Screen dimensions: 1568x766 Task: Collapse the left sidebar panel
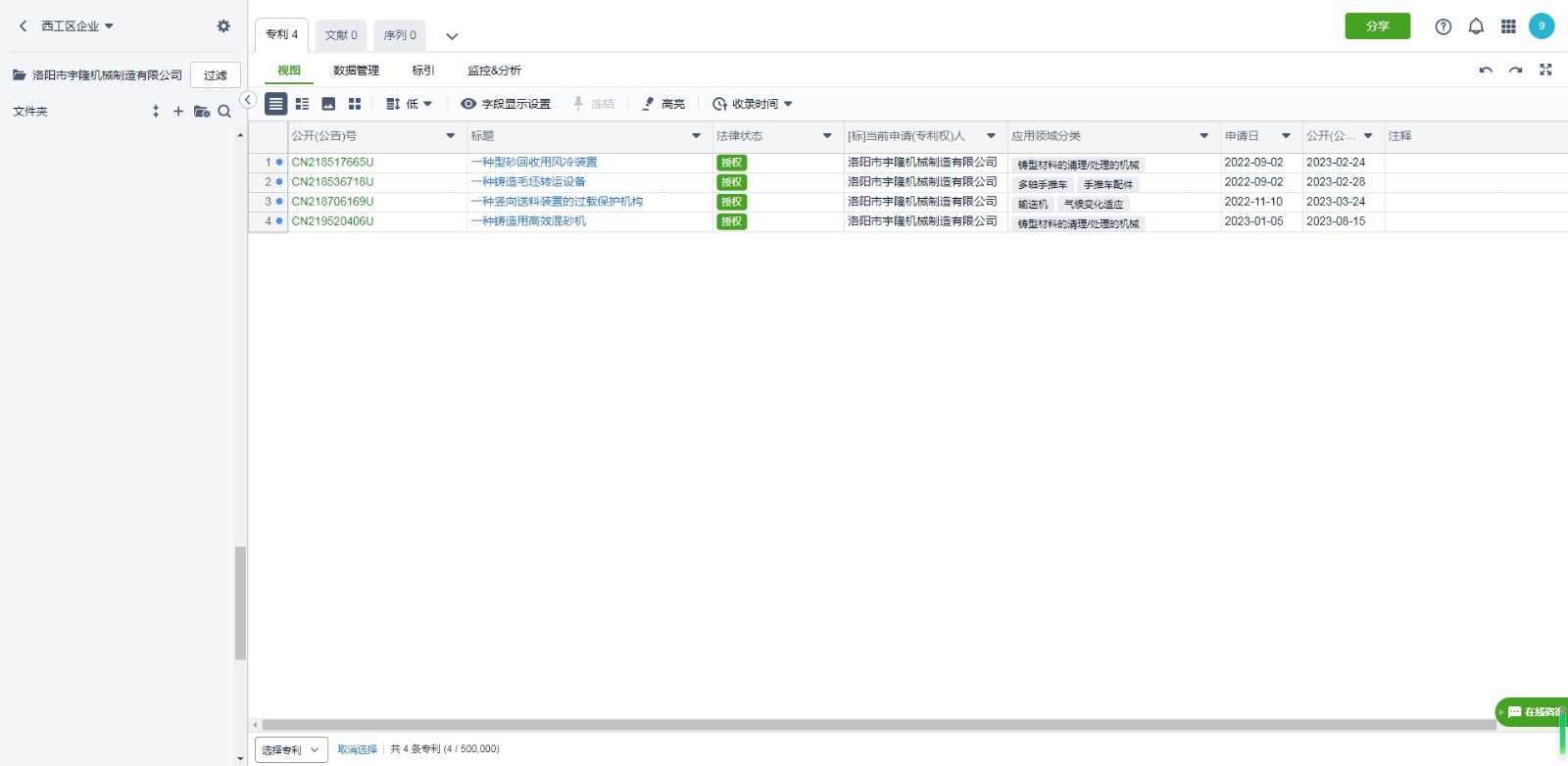248,100
